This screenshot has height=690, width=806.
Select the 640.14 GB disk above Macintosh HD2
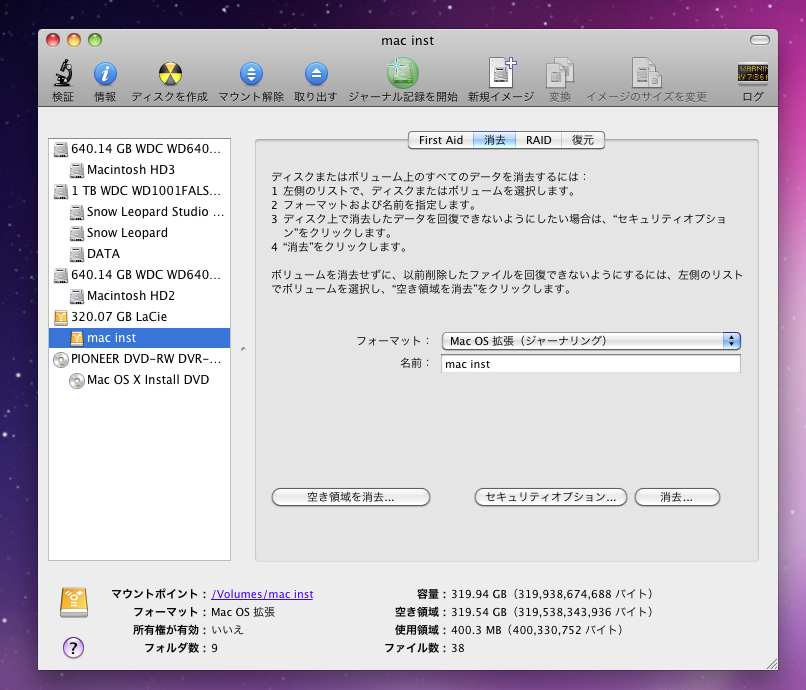pyautogui.click(x=139, y=275)
